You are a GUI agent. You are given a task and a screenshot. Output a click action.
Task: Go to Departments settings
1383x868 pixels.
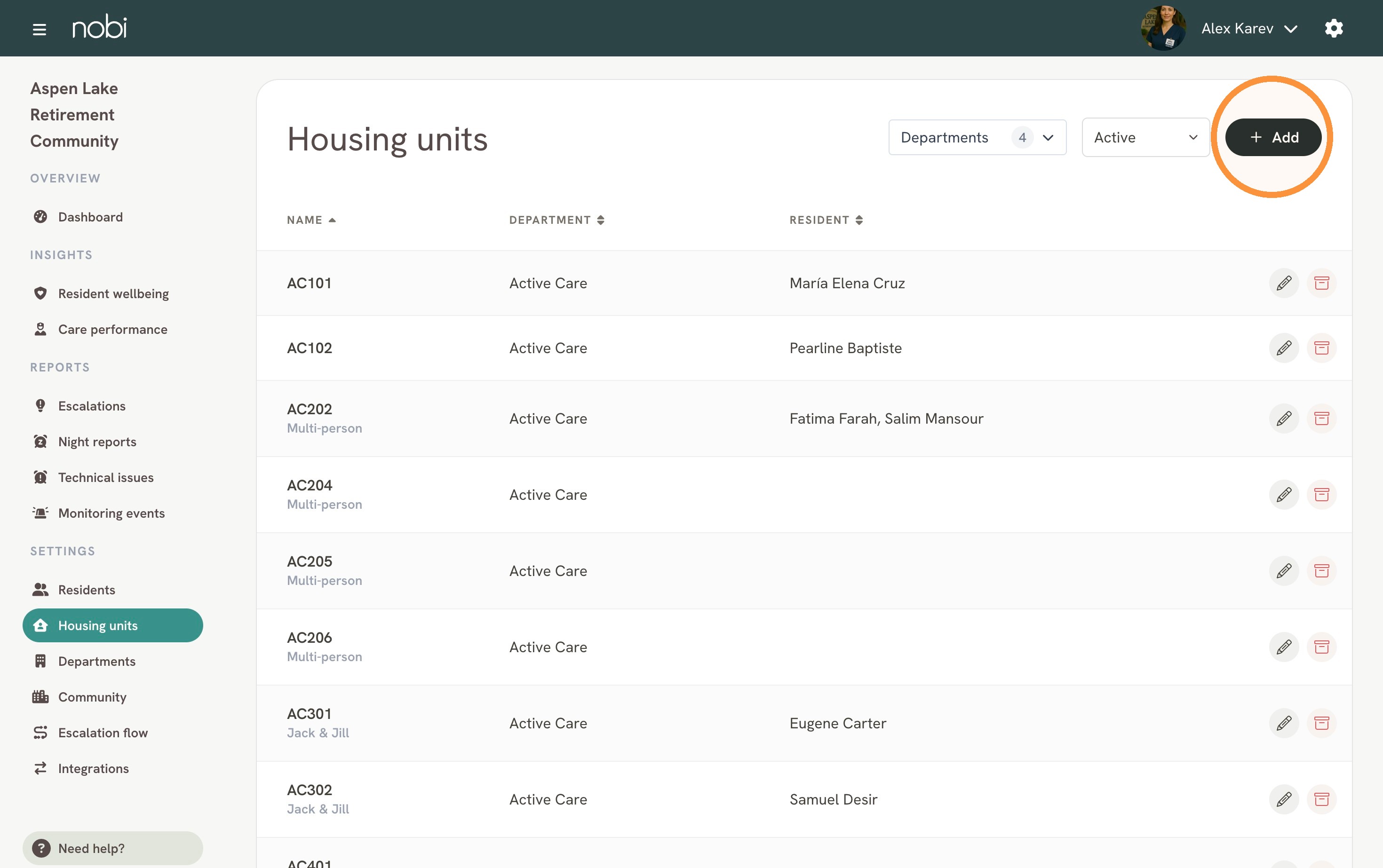pyautogui.click(x=112, y=661)
